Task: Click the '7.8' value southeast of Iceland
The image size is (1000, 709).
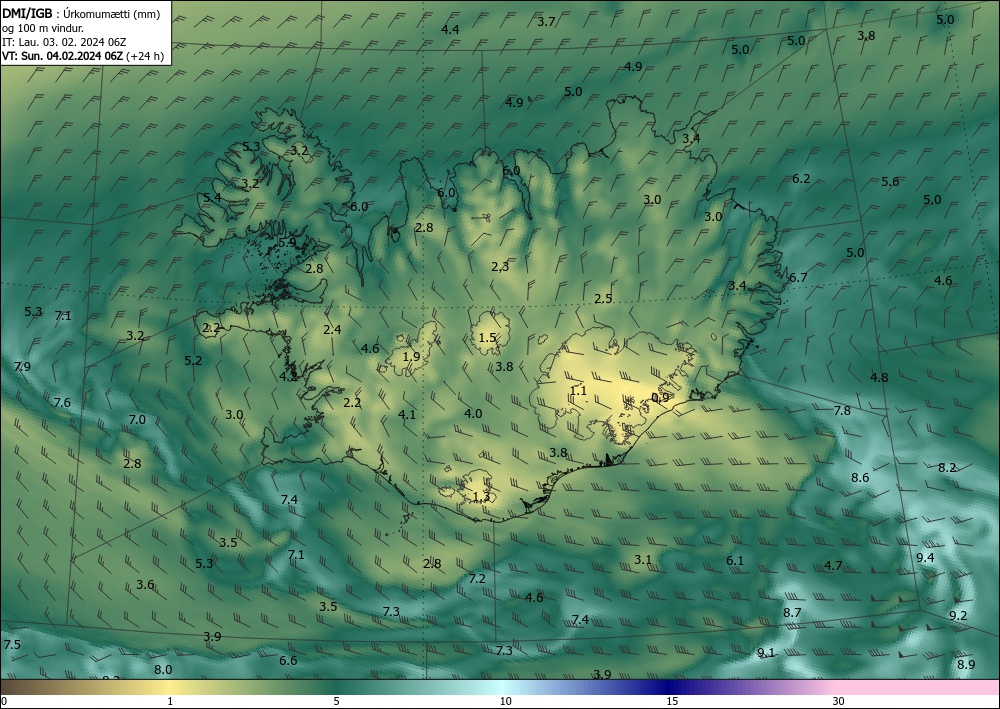Action: (842, 411)
